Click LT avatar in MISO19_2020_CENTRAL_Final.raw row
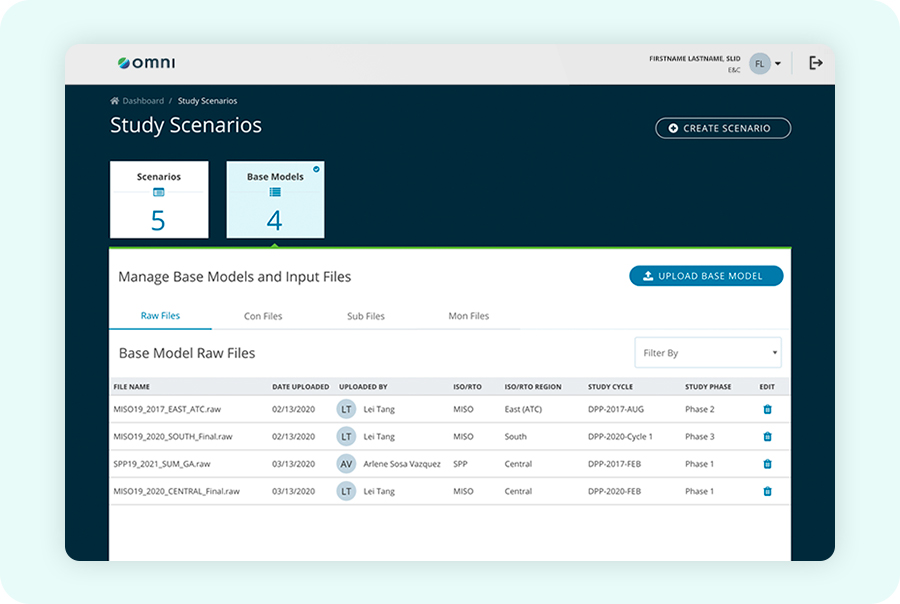900x604 pixels. (x=346, y=491)
